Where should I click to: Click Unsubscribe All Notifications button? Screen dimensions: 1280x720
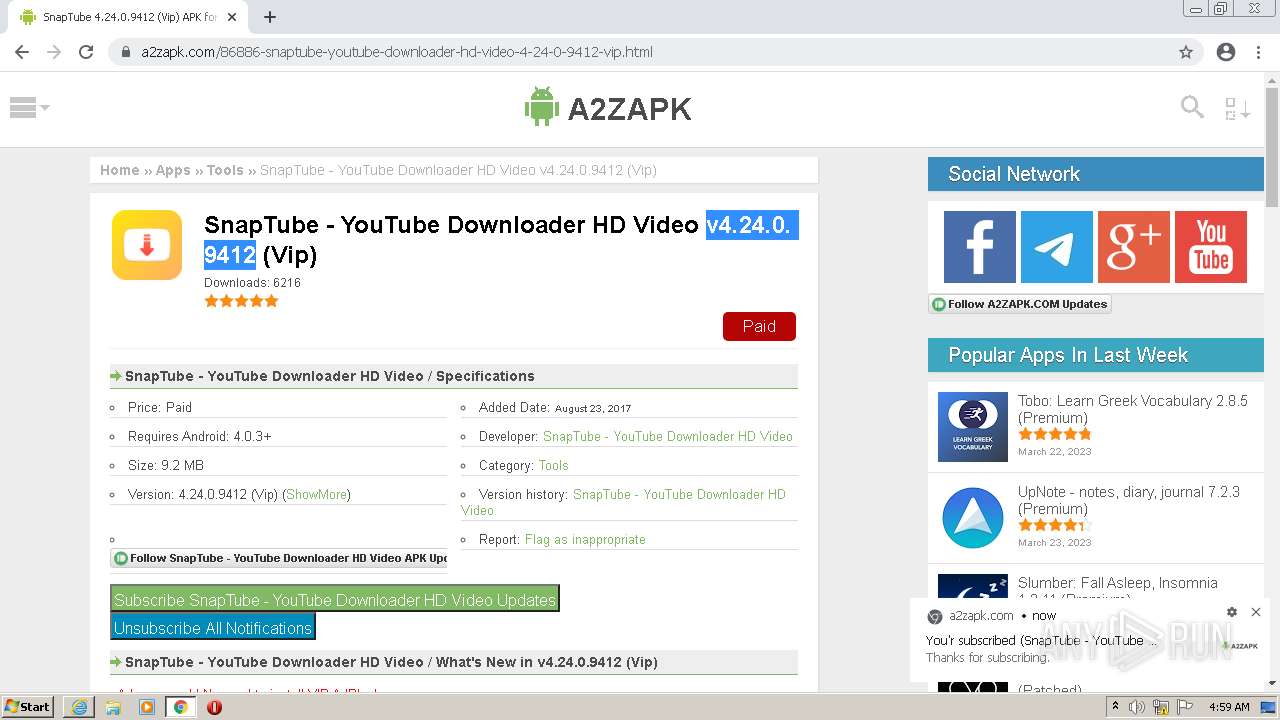[213, 627]
